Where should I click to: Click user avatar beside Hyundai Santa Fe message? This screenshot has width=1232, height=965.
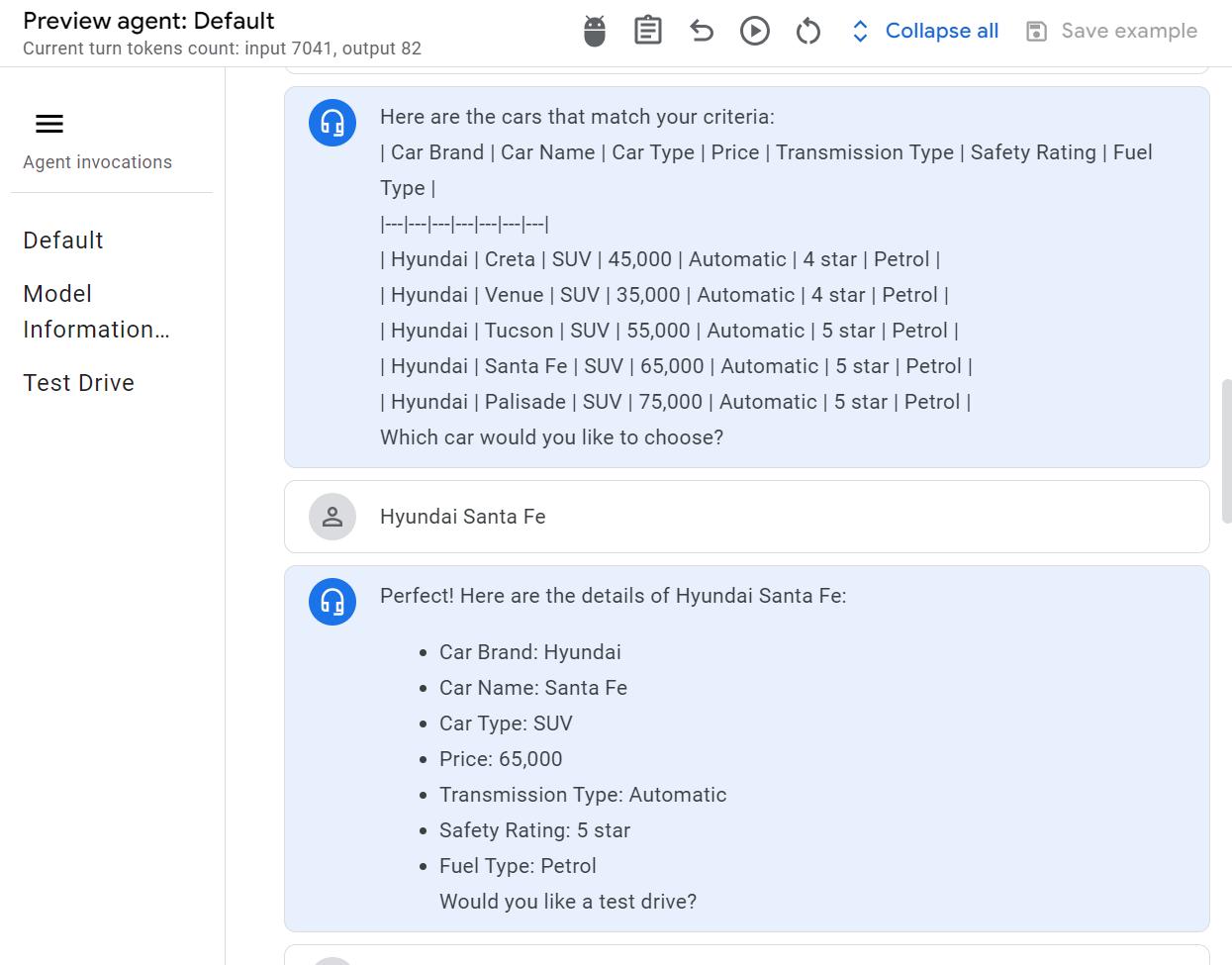[x=332, y=517]
